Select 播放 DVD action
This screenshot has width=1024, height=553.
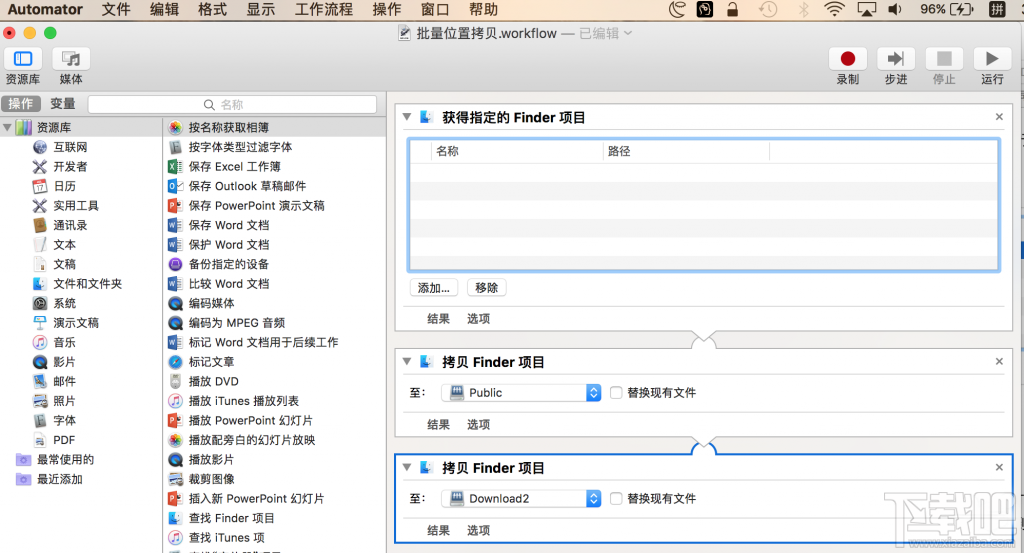[x=214, y=381]
